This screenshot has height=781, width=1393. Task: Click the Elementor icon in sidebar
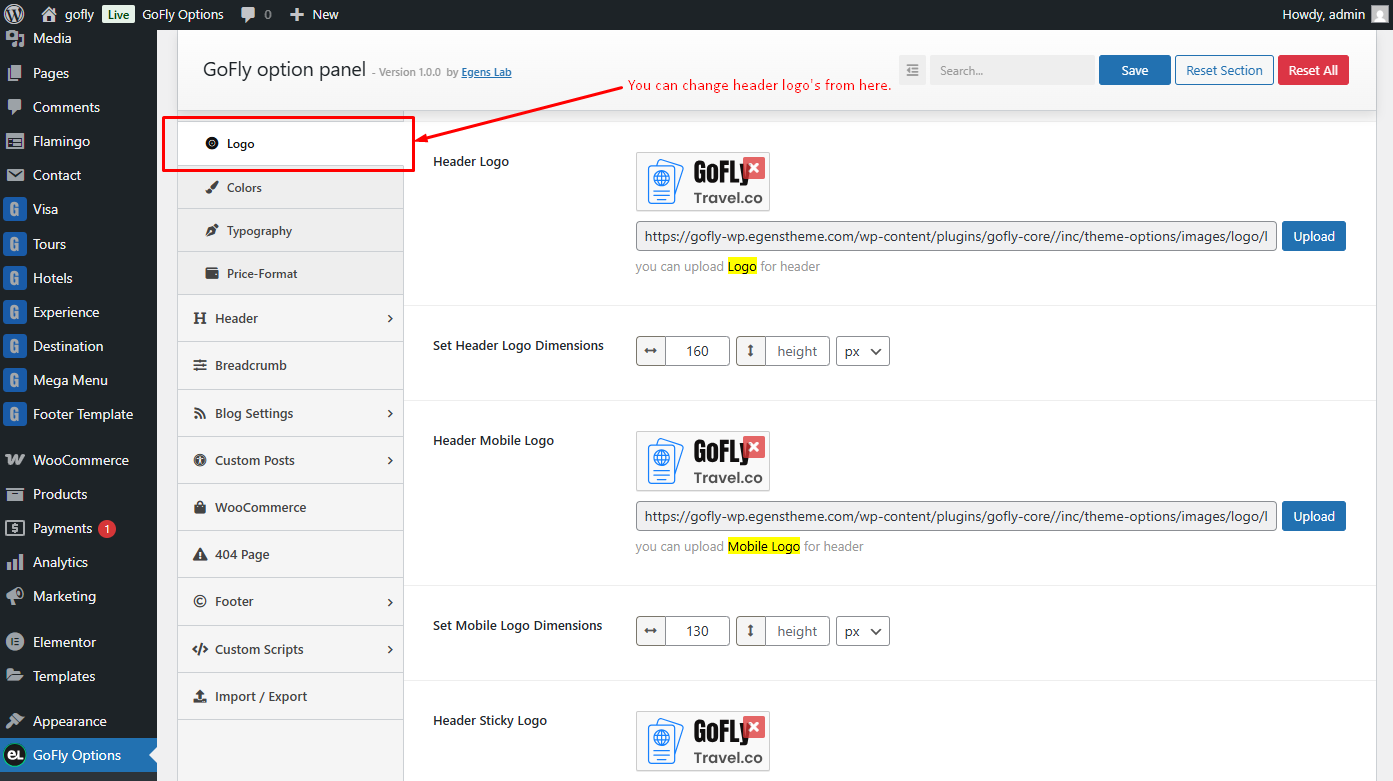[x=15, y=642]
